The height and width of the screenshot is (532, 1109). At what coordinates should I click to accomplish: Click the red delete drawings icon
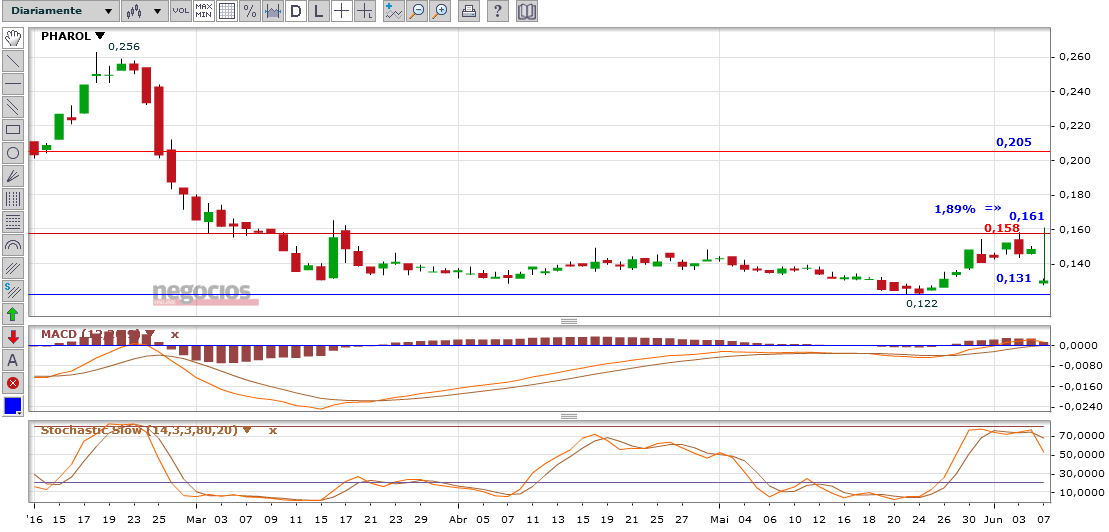(13, 383)
